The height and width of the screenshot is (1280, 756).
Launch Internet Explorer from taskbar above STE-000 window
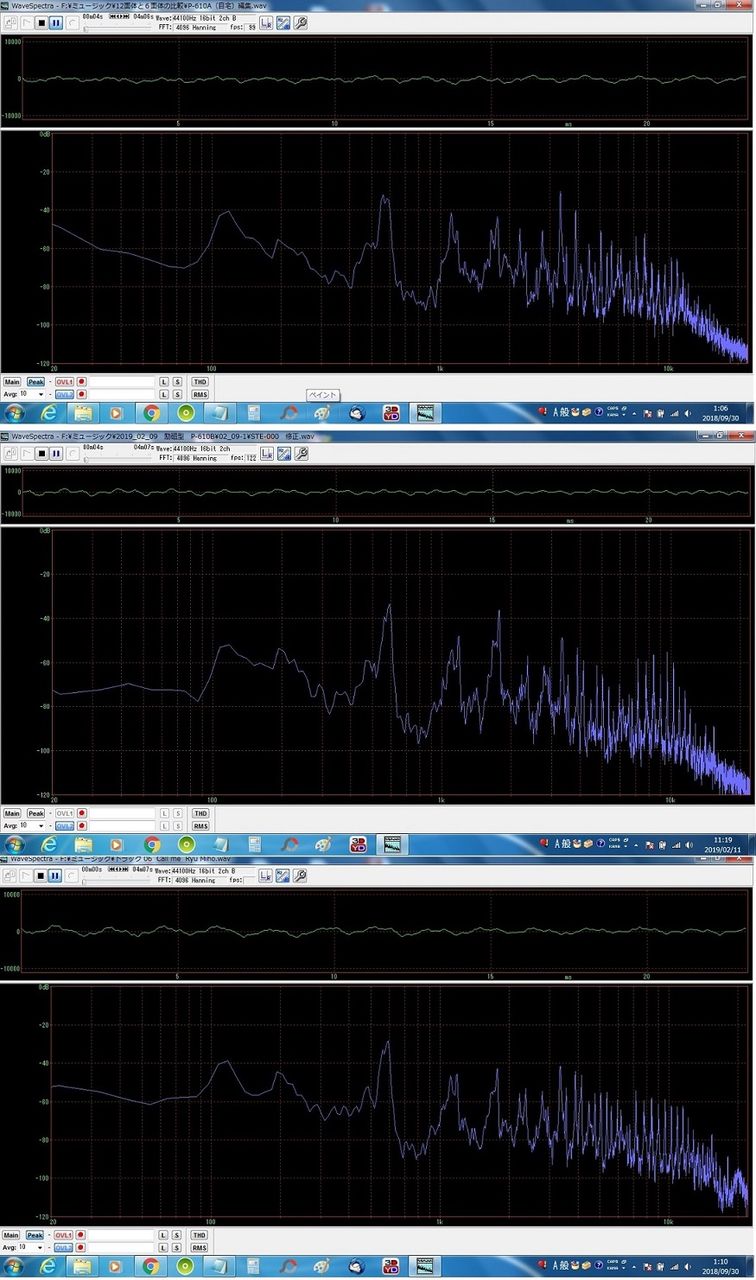pos(47,412)
